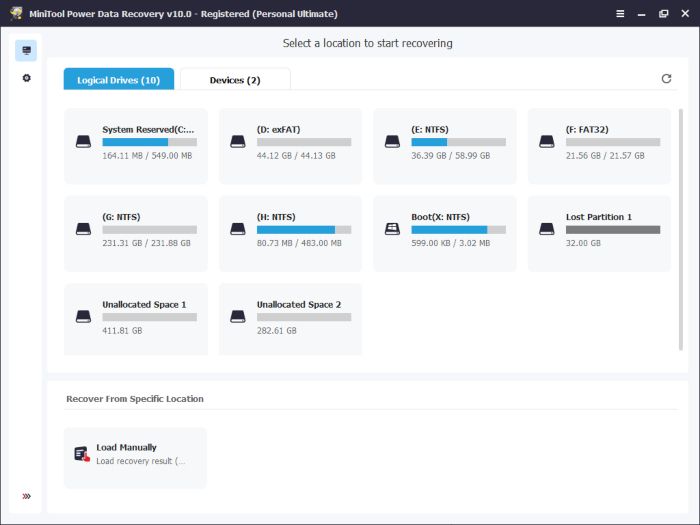Click the D: exFAT drive icon
Viewport: 700px width, 525px height.
238,142
